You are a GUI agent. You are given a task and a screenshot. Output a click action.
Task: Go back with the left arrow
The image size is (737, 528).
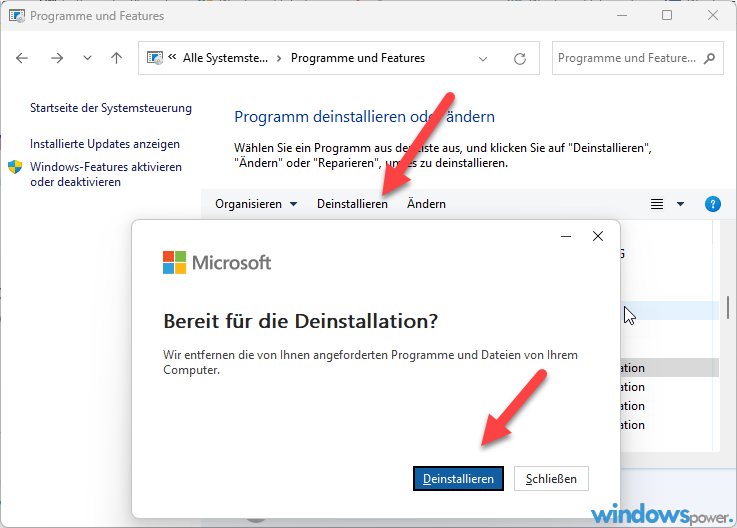22,58
